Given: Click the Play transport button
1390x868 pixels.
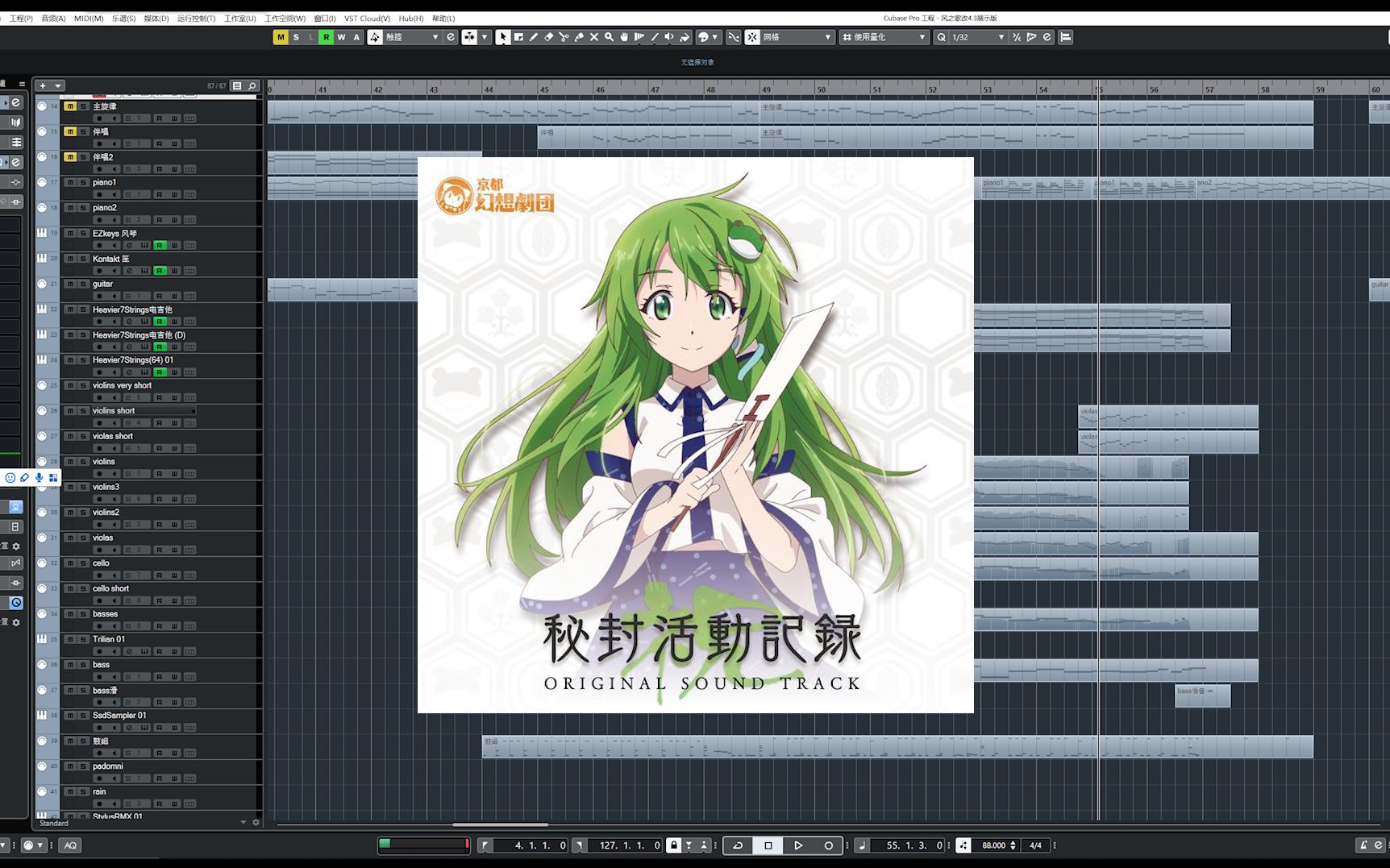Looking at the screenshot, I should point(798,845).
